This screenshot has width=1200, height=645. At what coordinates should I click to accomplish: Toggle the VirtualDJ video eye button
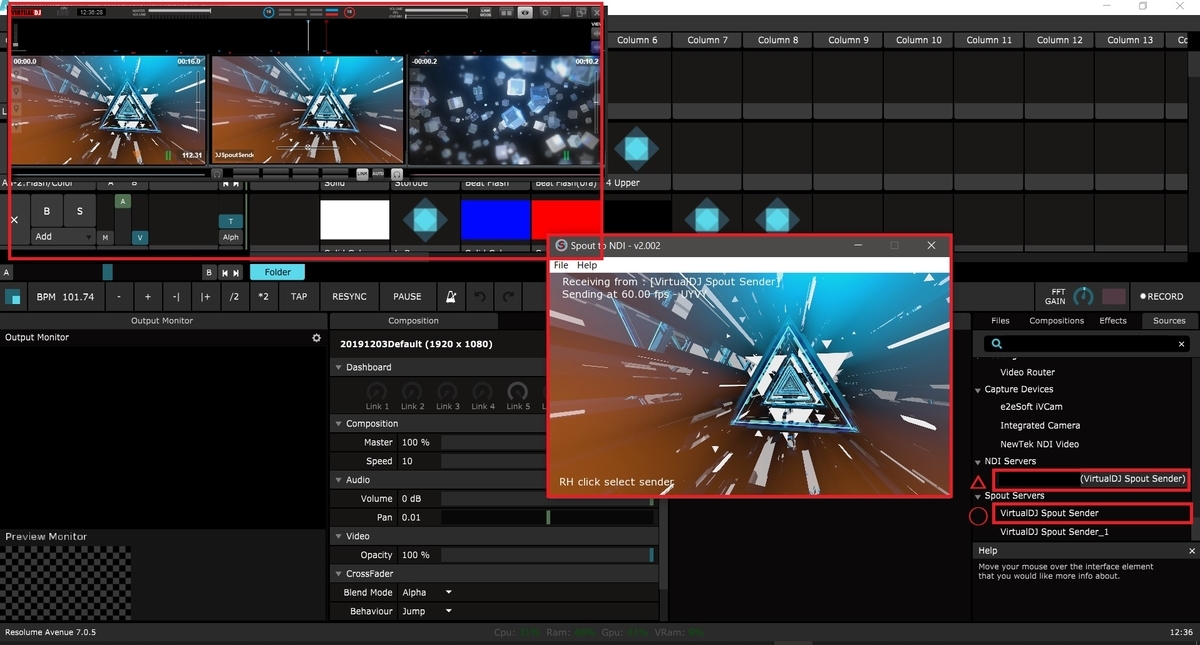pos(525,12)
